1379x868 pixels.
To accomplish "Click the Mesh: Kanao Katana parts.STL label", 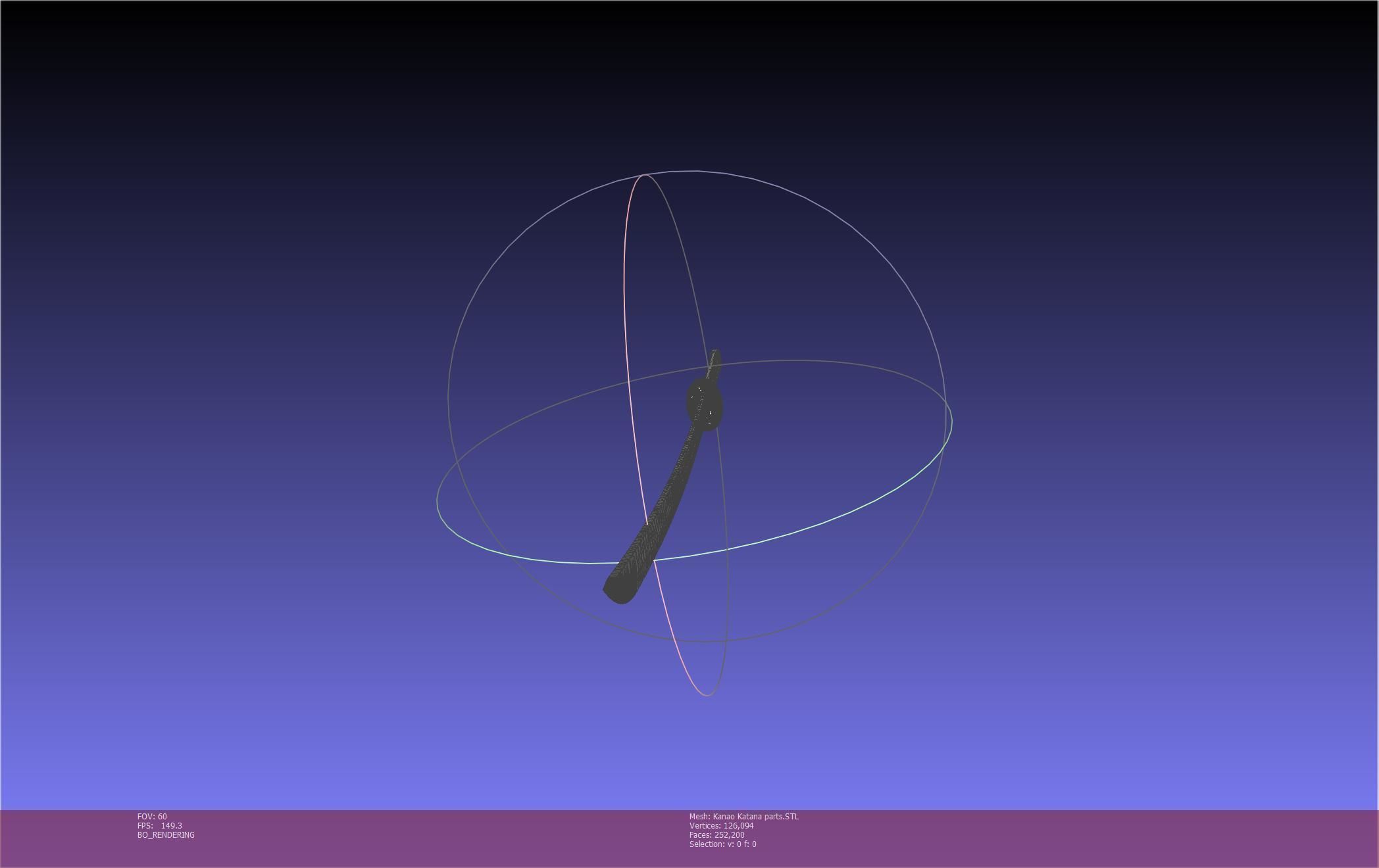I will click(744, 816).
